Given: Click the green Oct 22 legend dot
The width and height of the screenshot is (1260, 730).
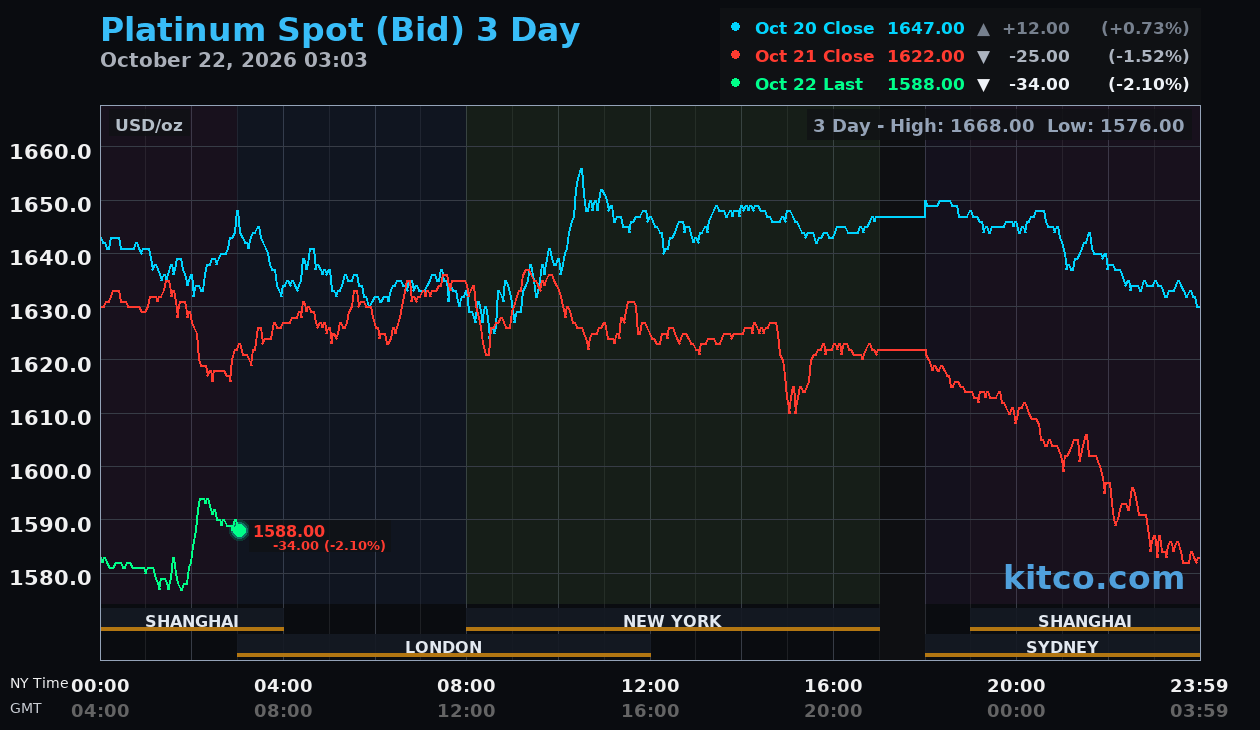Looking at the screenshot, I should pos(736,83).
